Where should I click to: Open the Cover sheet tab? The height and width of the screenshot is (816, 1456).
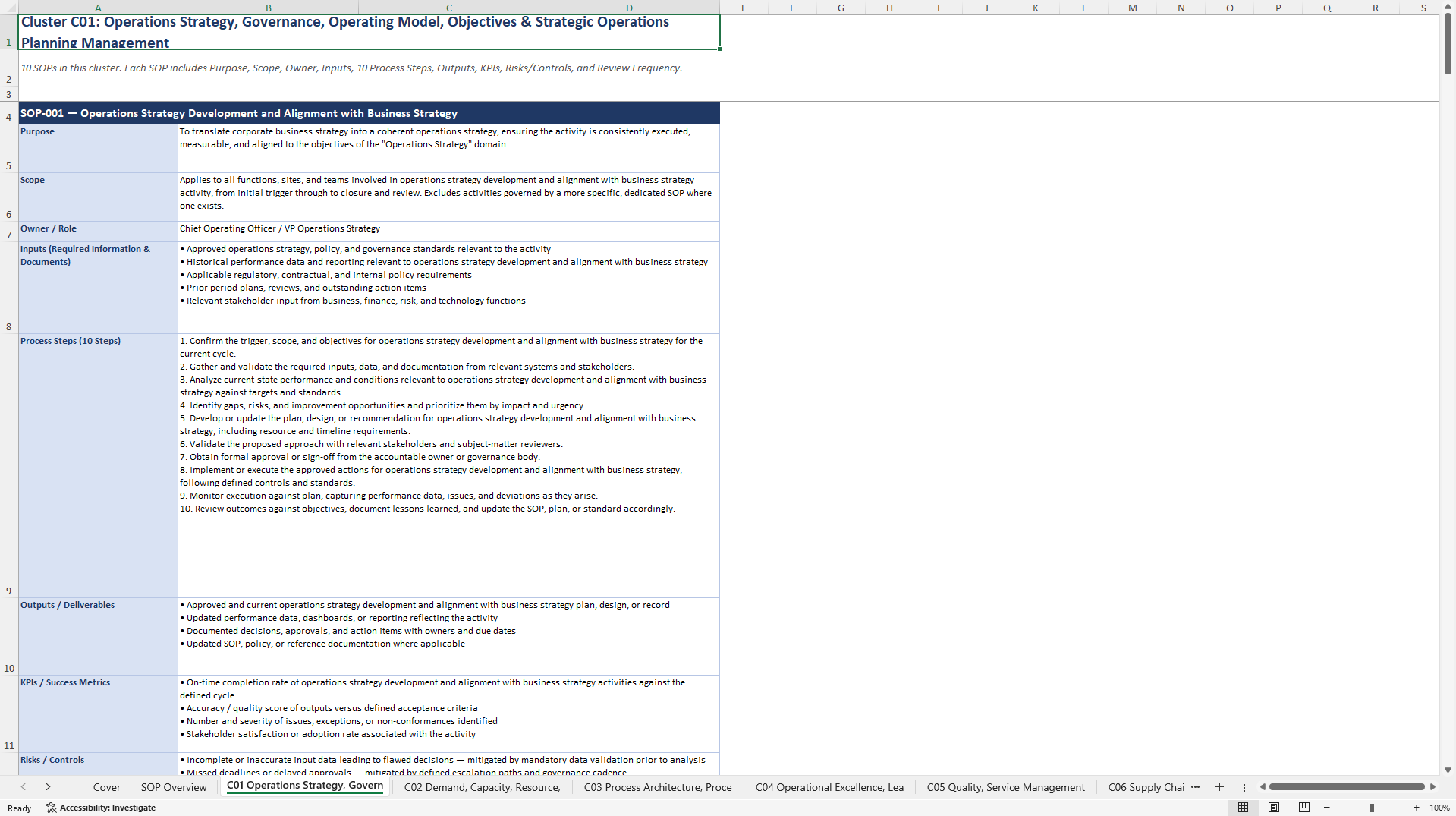point(107,787)
